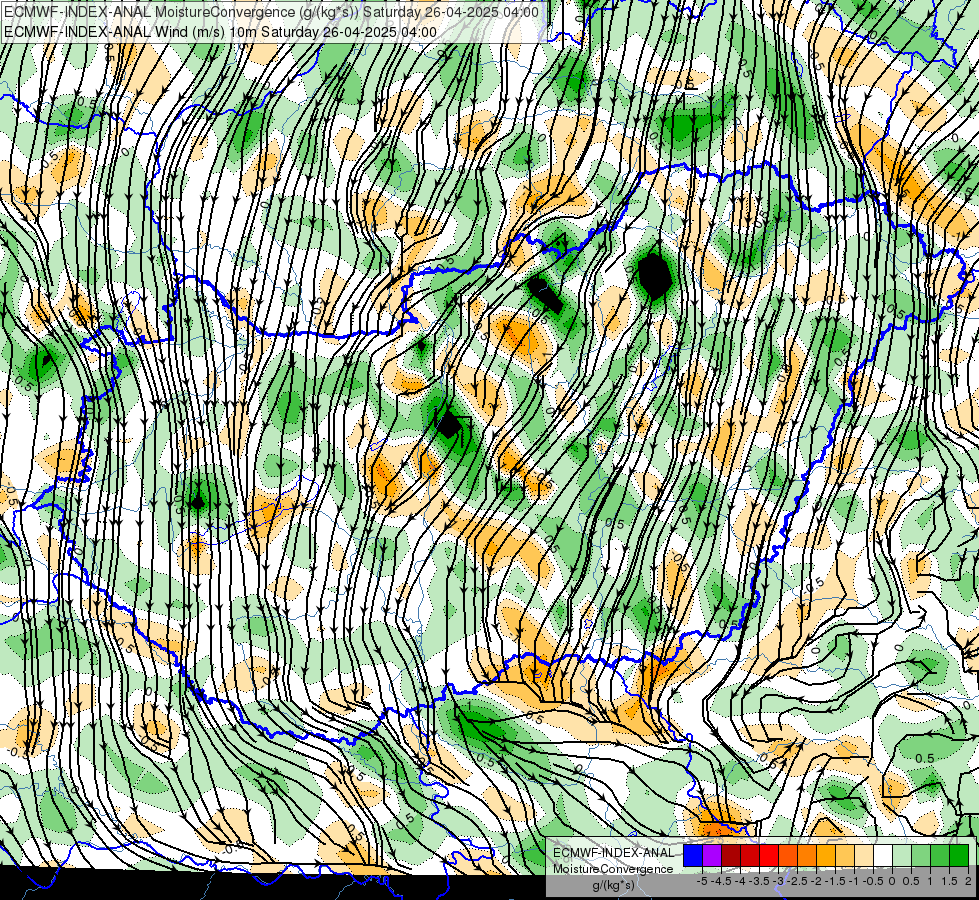Pick the legend swatch between -4 and -3.5
Viewport: 979px width, 900px height.
[x=750, y=855]
